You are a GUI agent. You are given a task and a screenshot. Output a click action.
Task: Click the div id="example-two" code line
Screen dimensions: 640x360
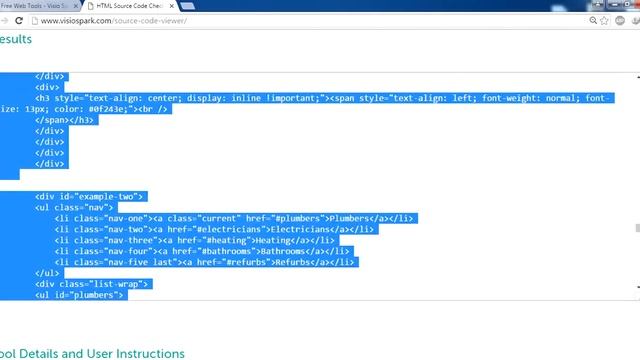[89, 197]
